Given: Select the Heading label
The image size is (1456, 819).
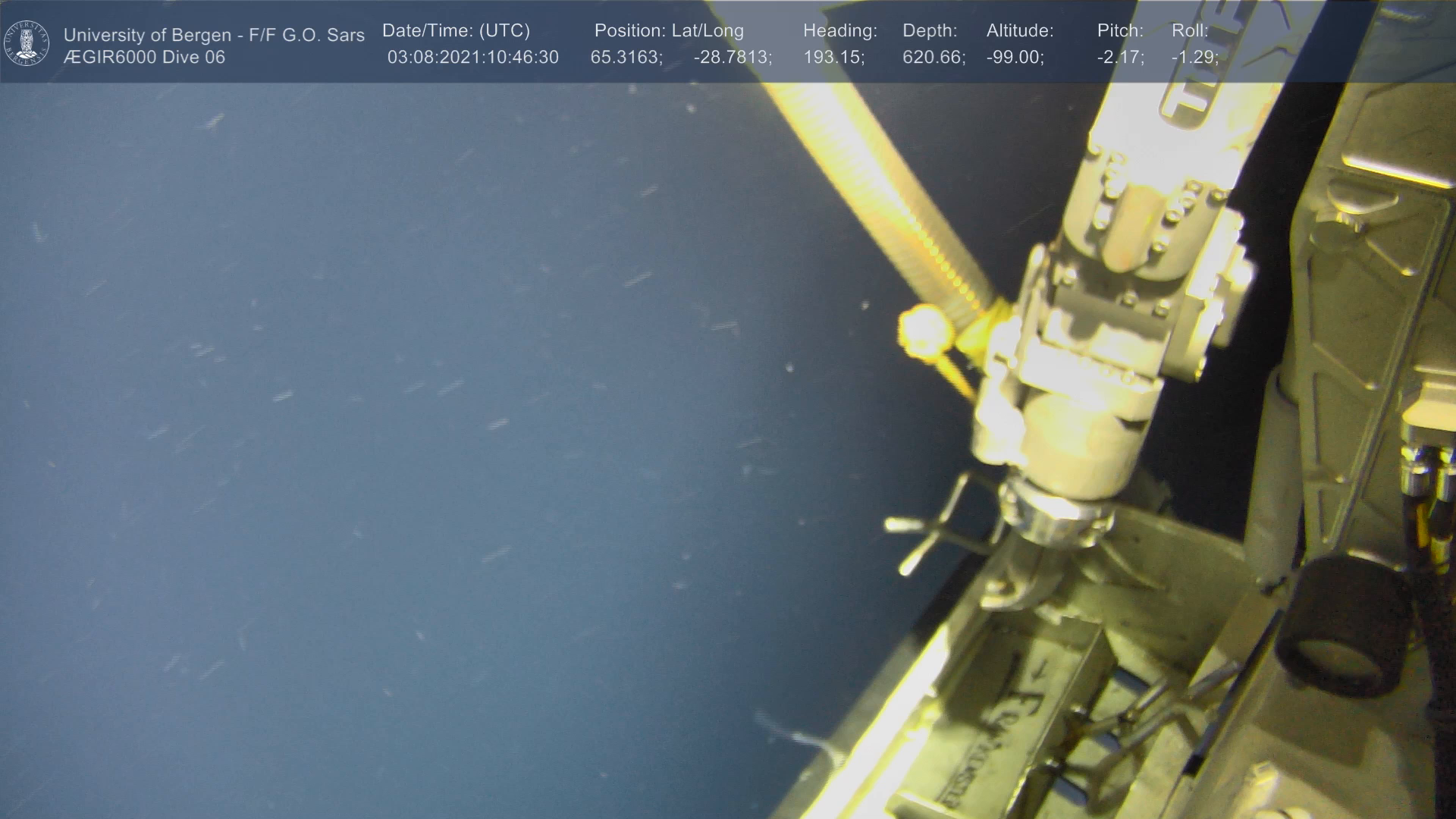Looking at the screenshot, I should [x=839, y=30].
